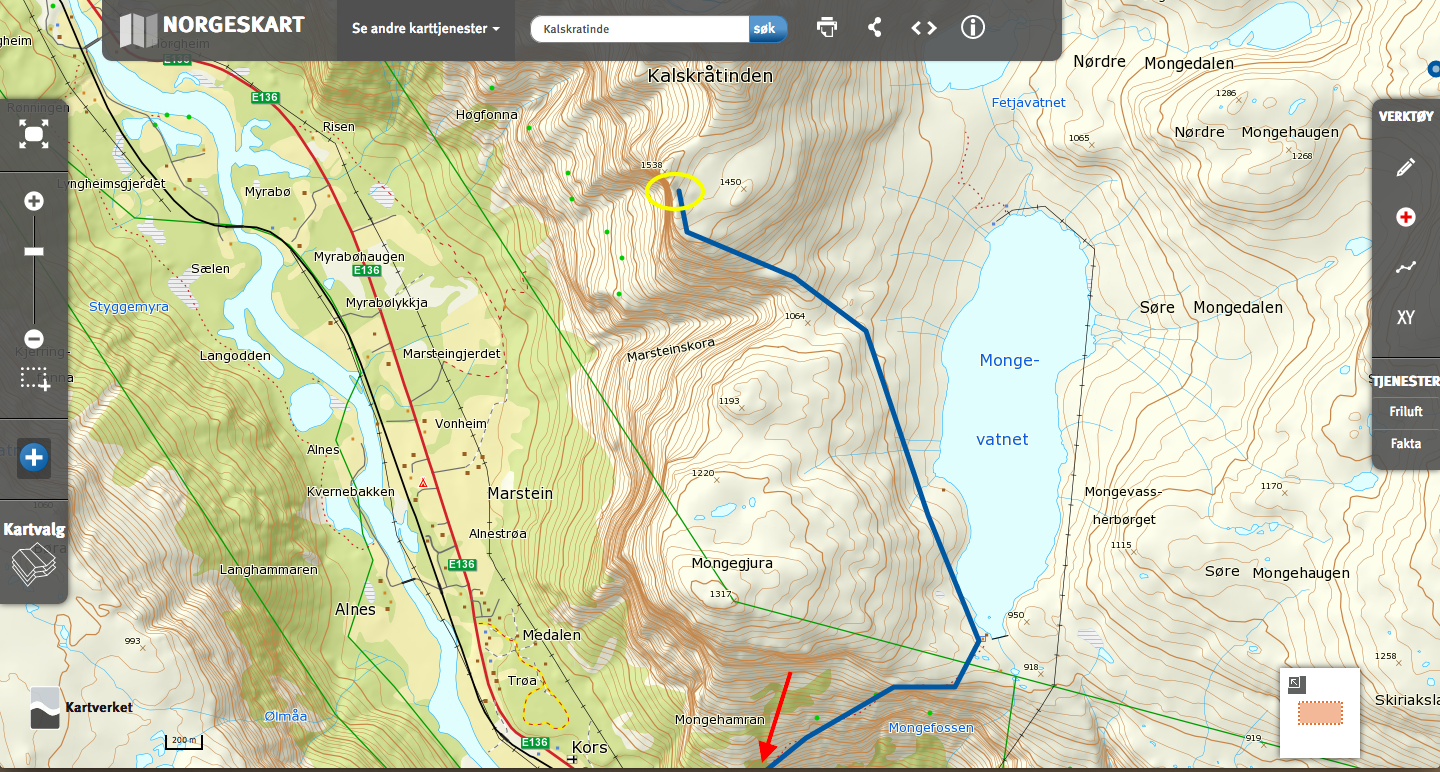Click the blue plus add button
The image size is (1440, 772).
click(x=34, y=458)
